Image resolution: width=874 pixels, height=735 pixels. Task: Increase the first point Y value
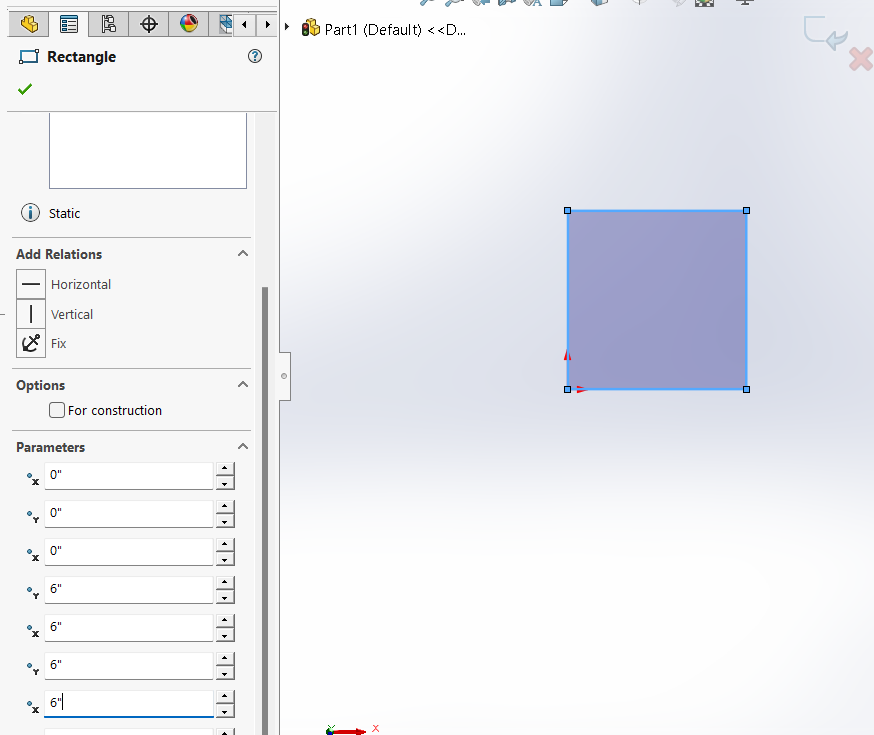(225, 507)
